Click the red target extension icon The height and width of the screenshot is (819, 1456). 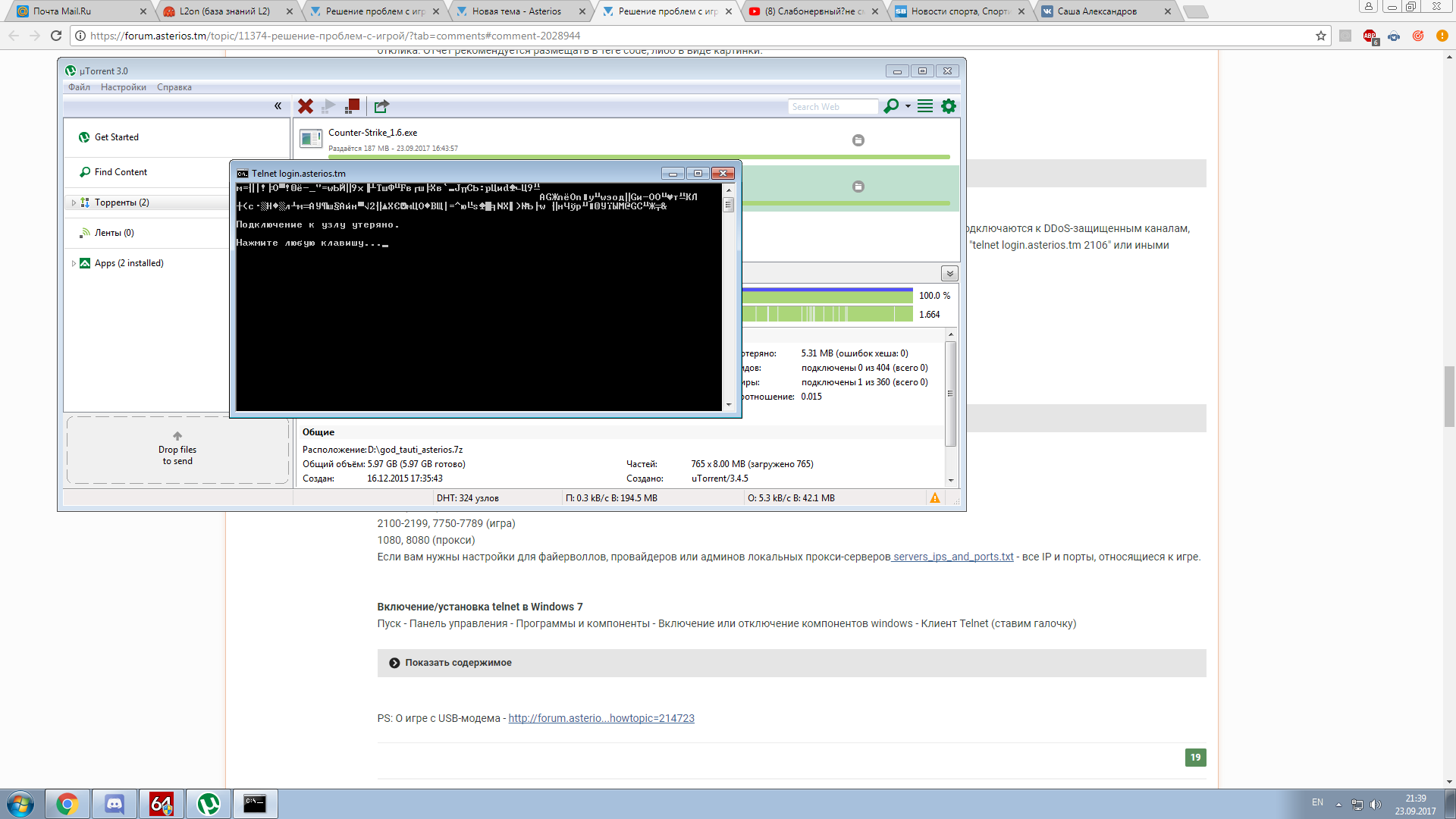pyautogui.click(x=1418, y=36)
